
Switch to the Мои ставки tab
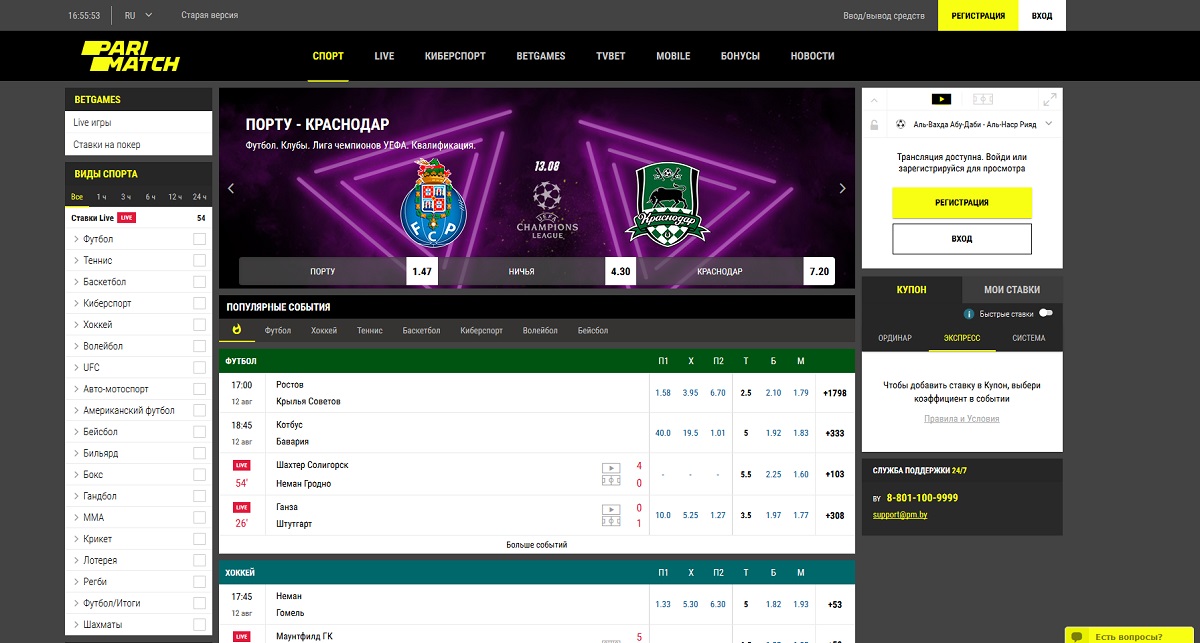(x=1012, y=289)
